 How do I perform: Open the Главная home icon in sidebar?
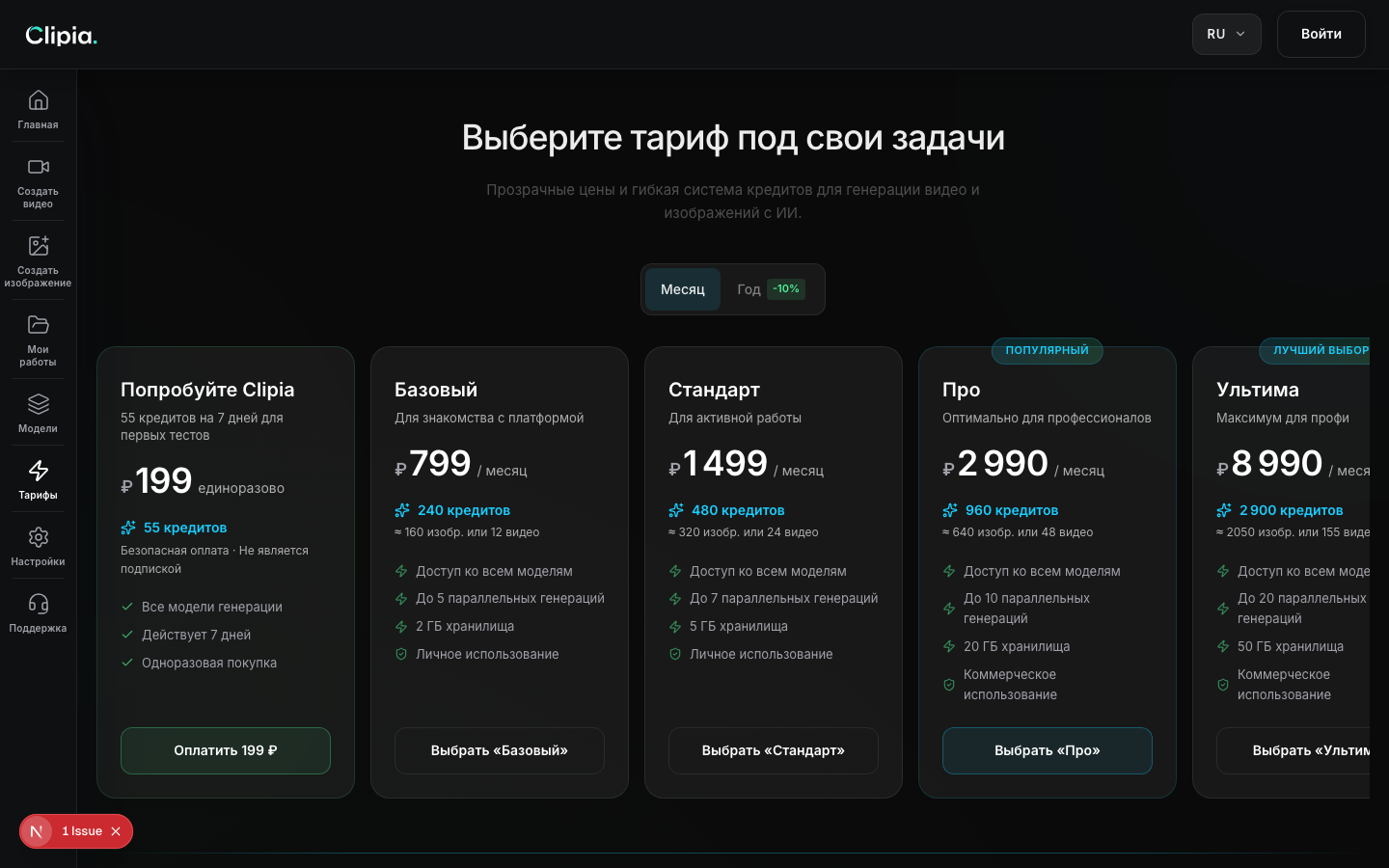coord(38,100)
